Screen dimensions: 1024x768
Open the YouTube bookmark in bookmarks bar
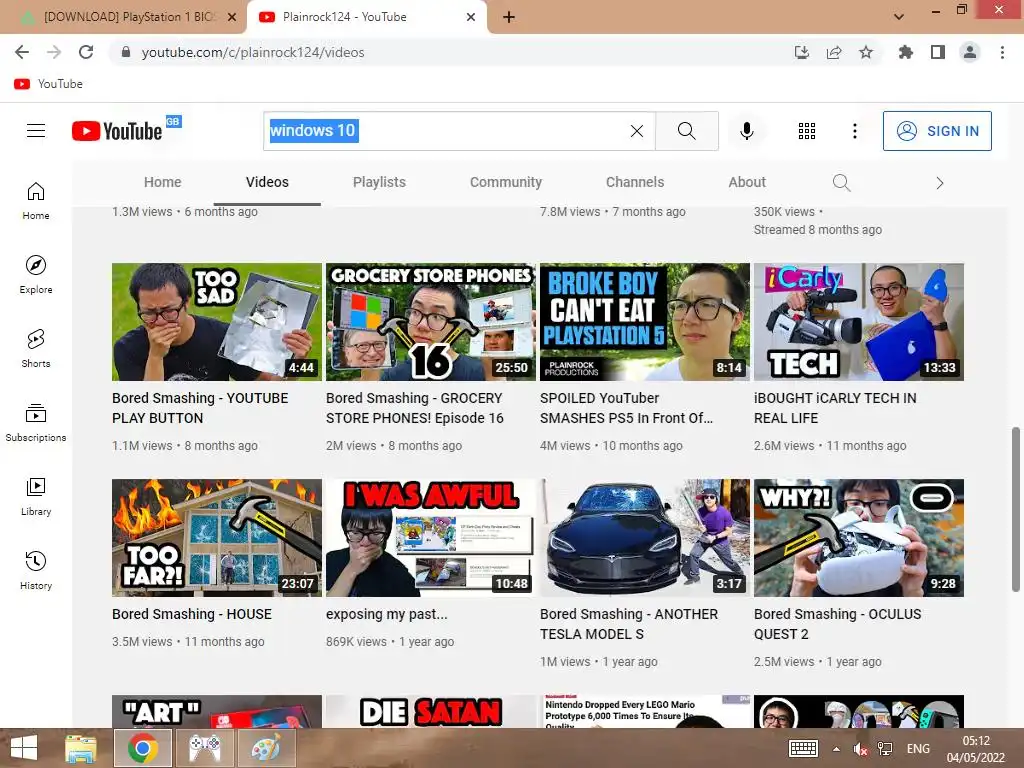[x=49, y=84]
